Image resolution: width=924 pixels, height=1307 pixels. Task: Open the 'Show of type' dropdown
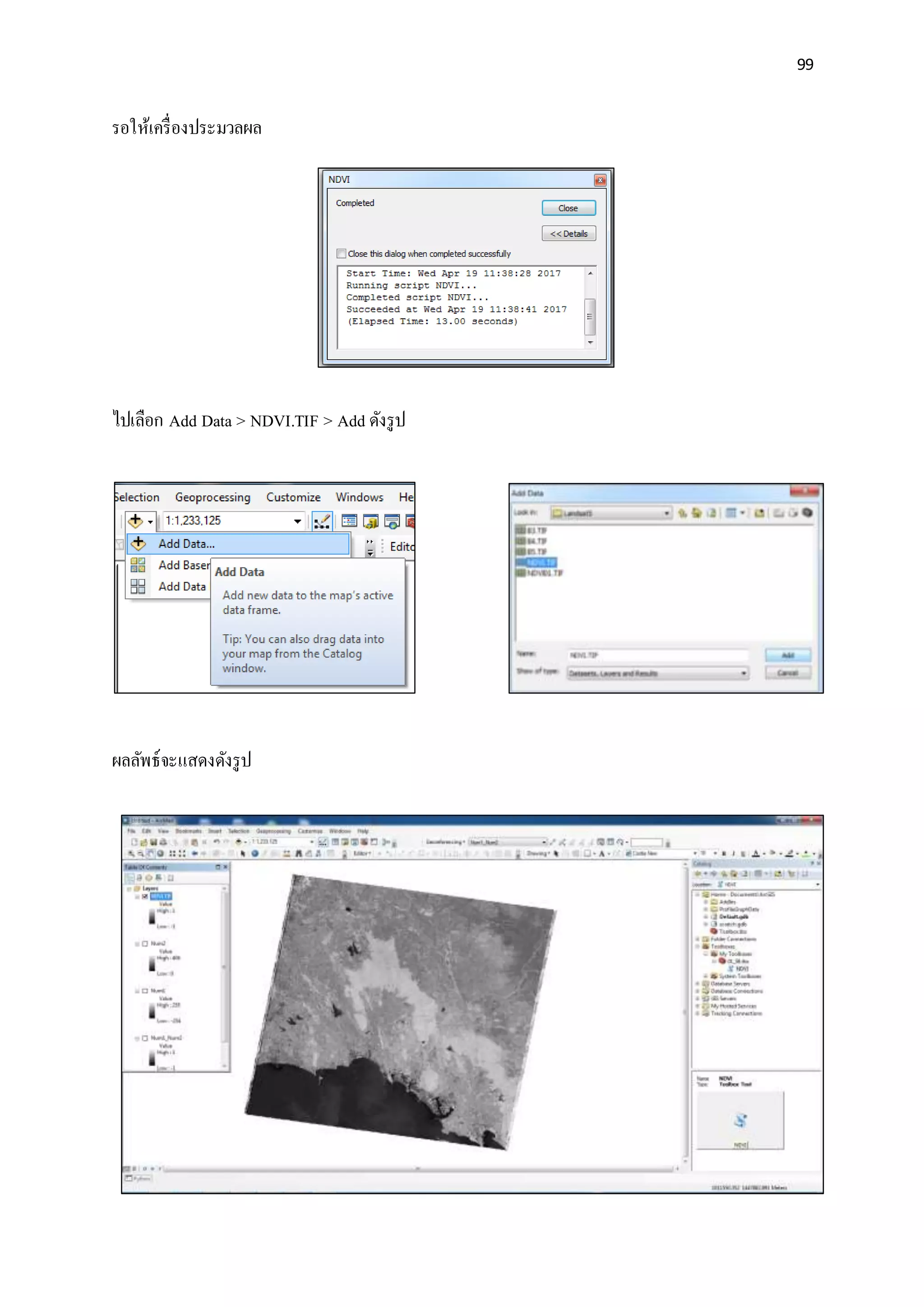(743, 673)
